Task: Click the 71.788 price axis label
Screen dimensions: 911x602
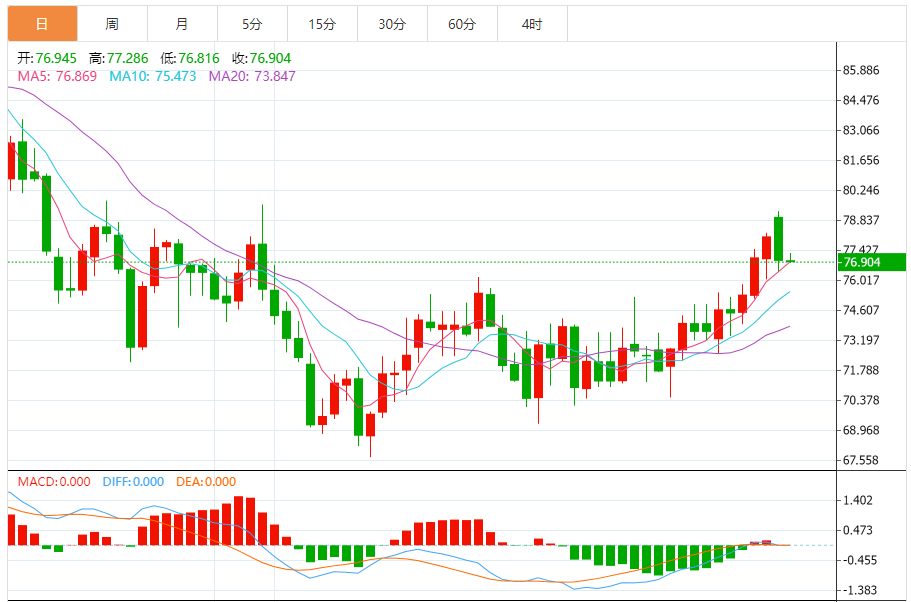Action: tap(861, 370)
